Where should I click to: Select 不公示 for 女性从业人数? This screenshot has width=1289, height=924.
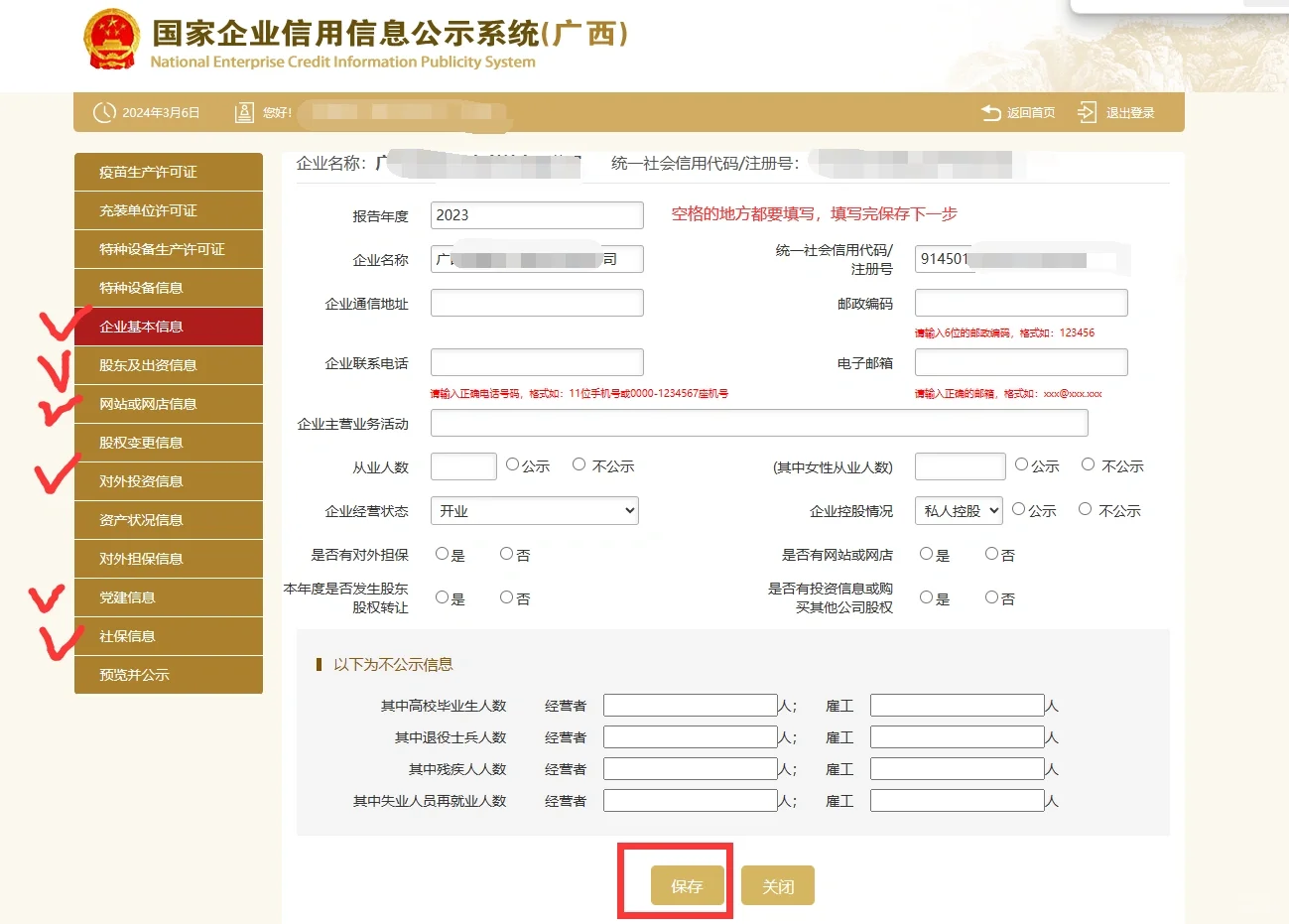click(x=1089, y=464)
